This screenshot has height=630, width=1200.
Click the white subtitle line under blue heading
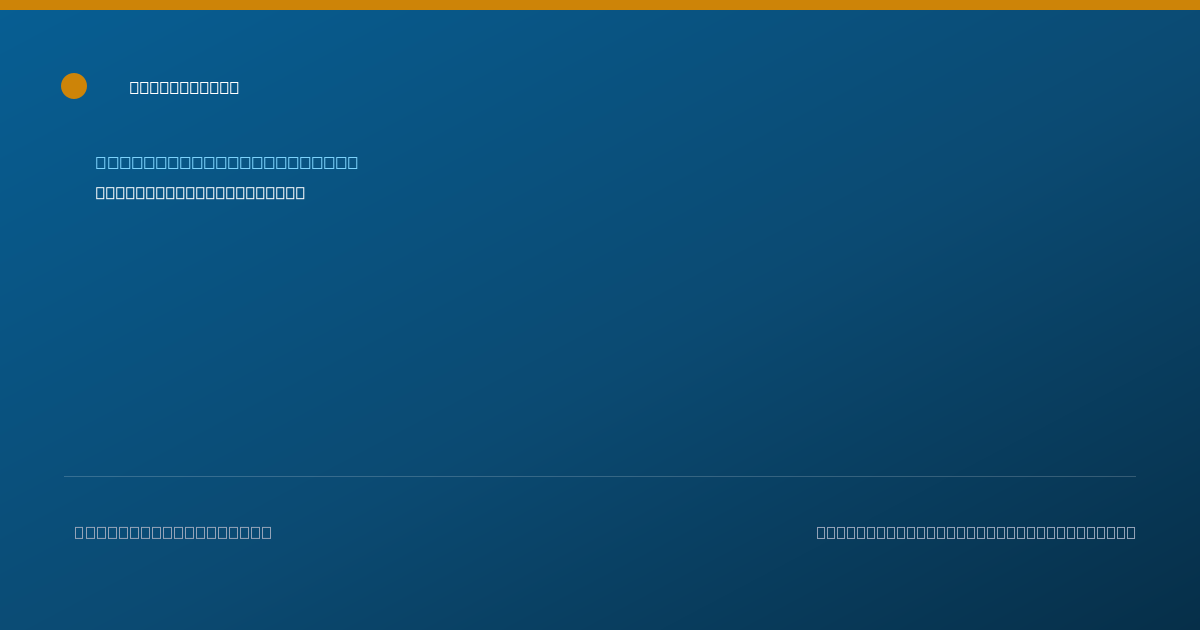200,192
